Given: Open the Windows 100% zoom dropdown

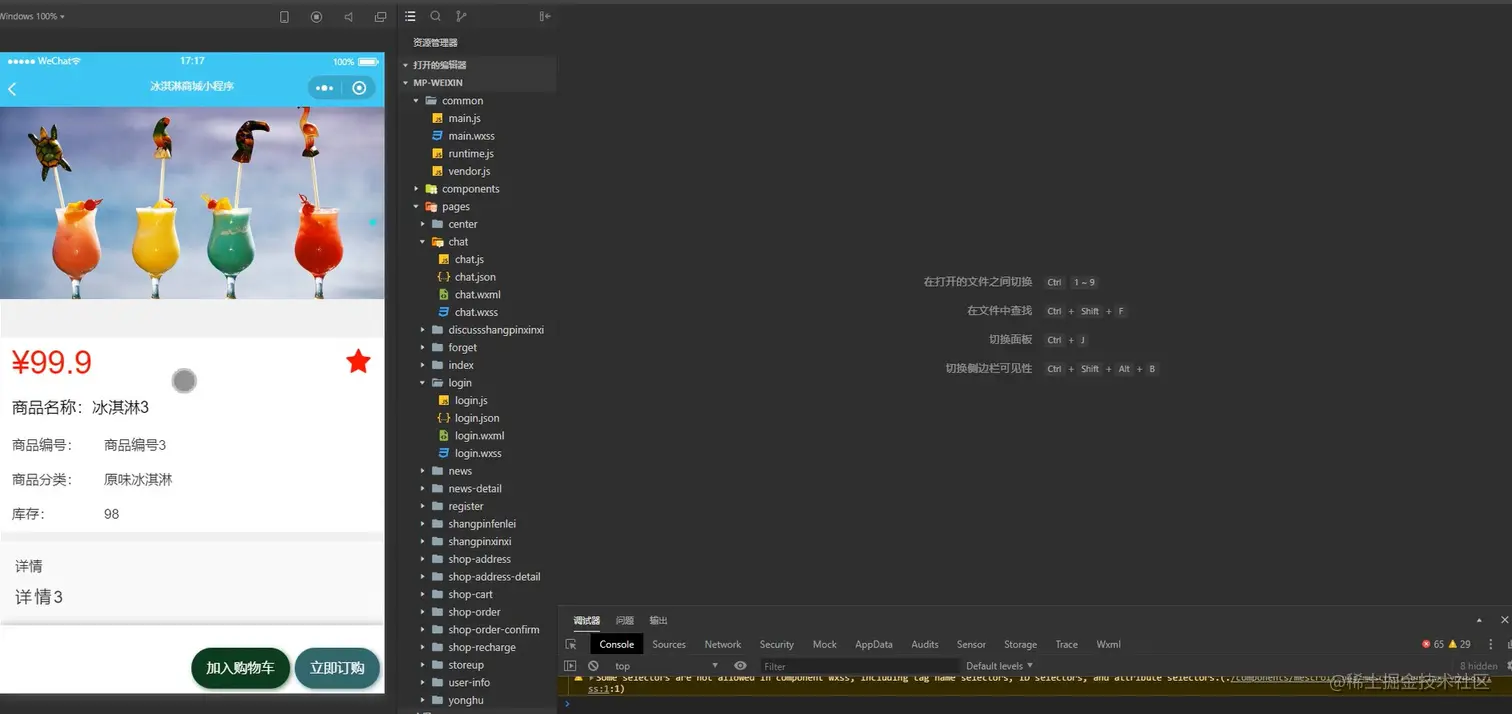Looking at the screenshot, I should [x=33, y=17].
